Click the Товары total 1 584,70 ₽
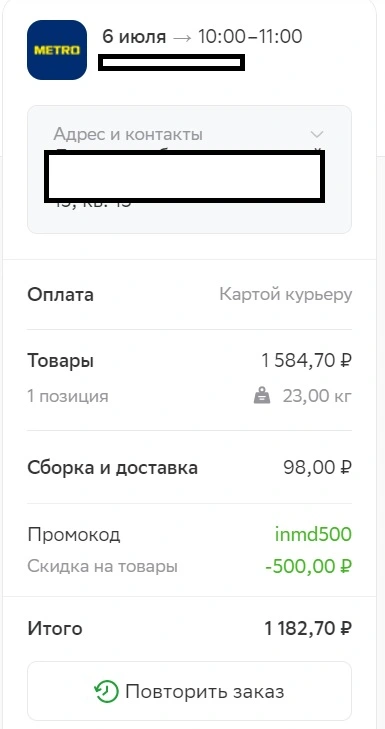Viewport: 385px width, 729px height. click(x=306, y=360)
